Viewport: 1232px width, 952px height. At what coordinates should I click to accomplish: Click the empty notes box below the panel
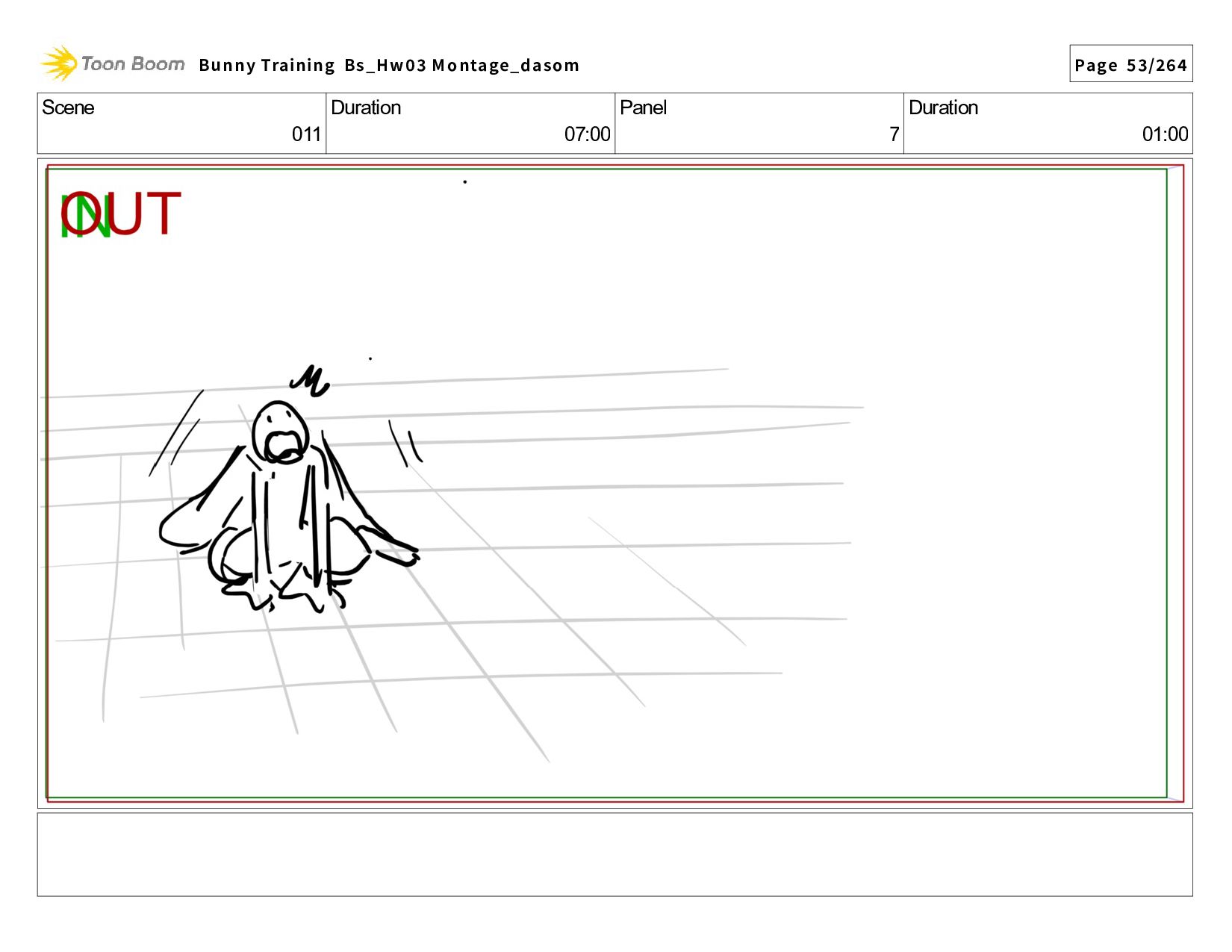pos(615,854)
